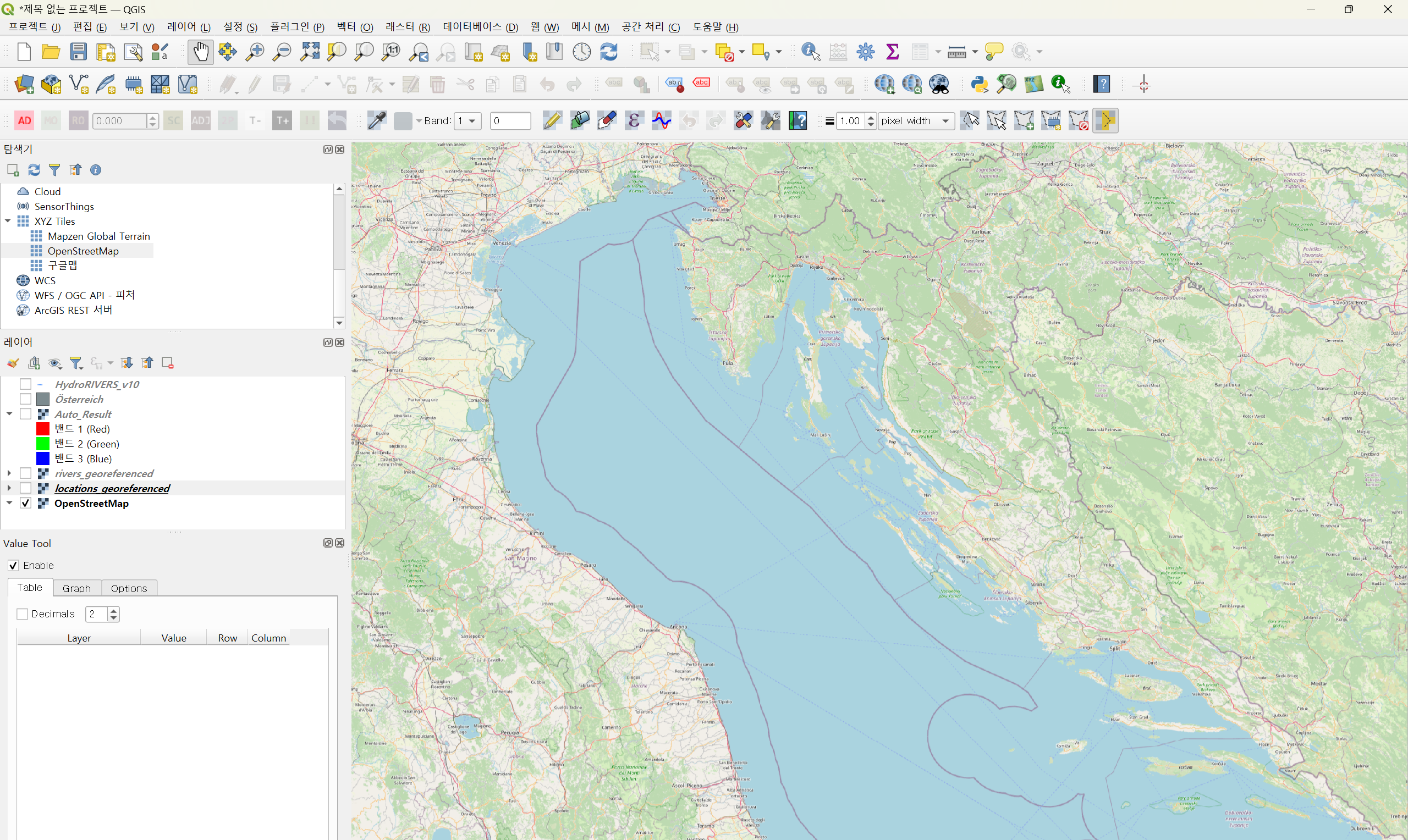The image size is (1408, 840).
Task: Open the Band number dropdown
Action: 468,120
